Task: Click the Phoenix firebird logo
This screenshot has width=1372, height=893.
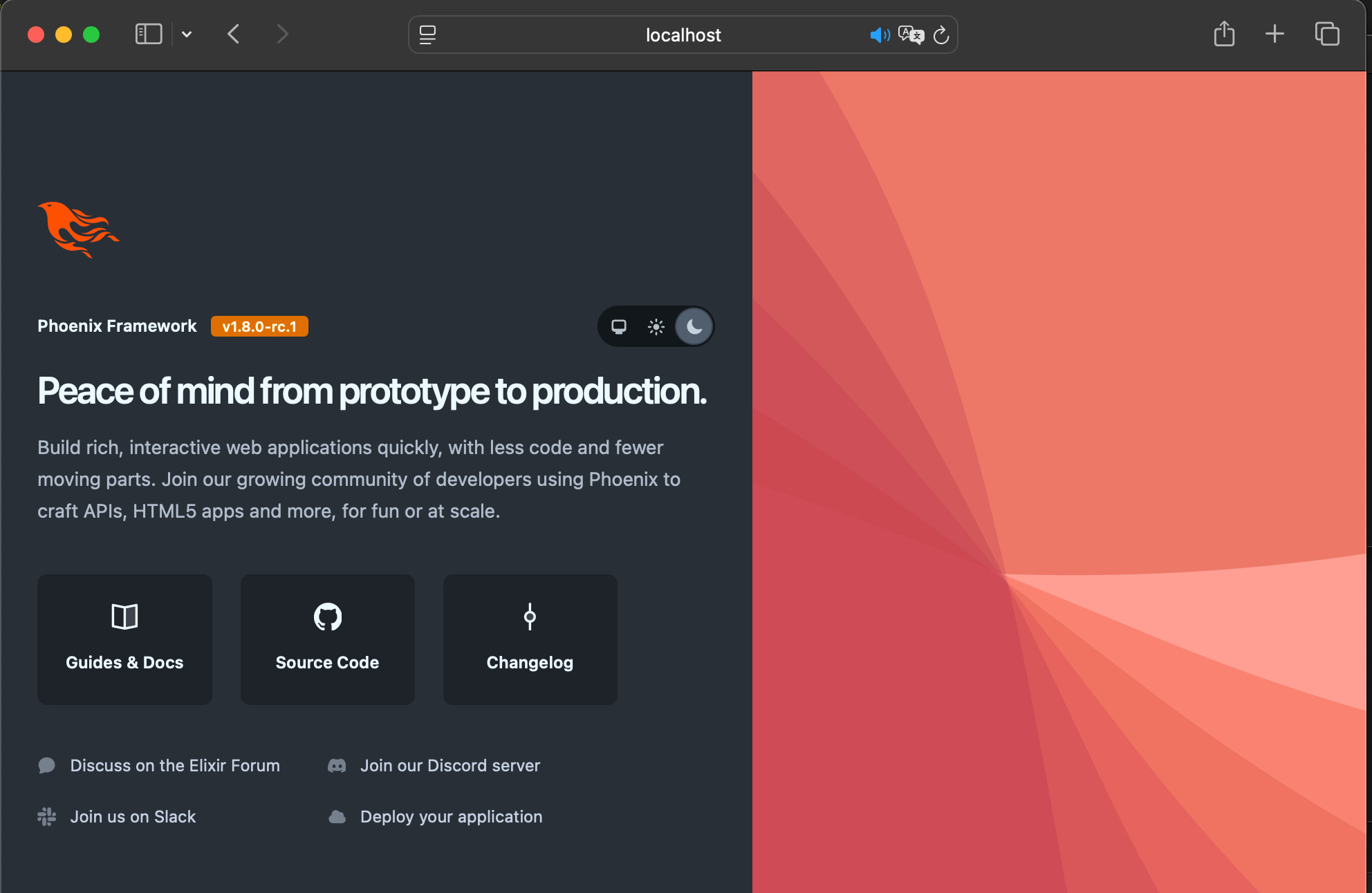Action: click(x=78, y=229)
